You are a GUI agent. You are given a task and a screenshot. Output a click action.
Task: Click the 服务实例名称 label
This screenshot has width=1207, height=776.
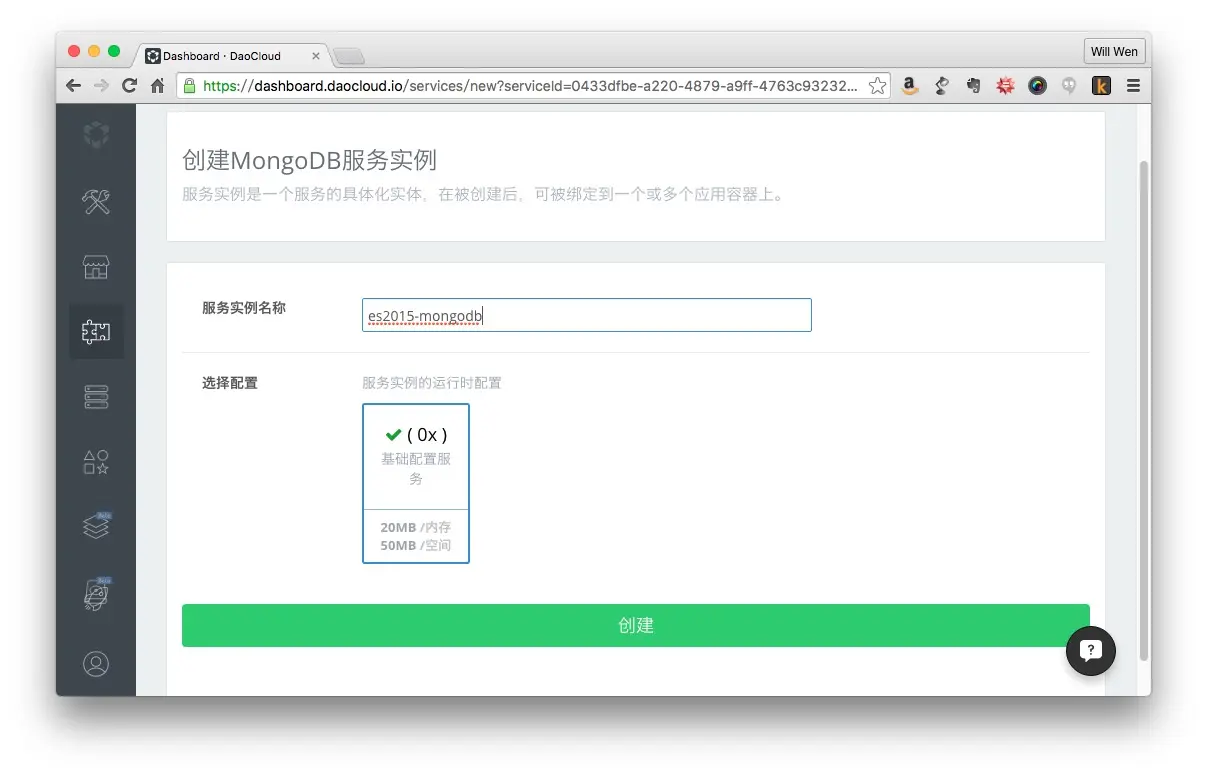[x=244, y=308]
